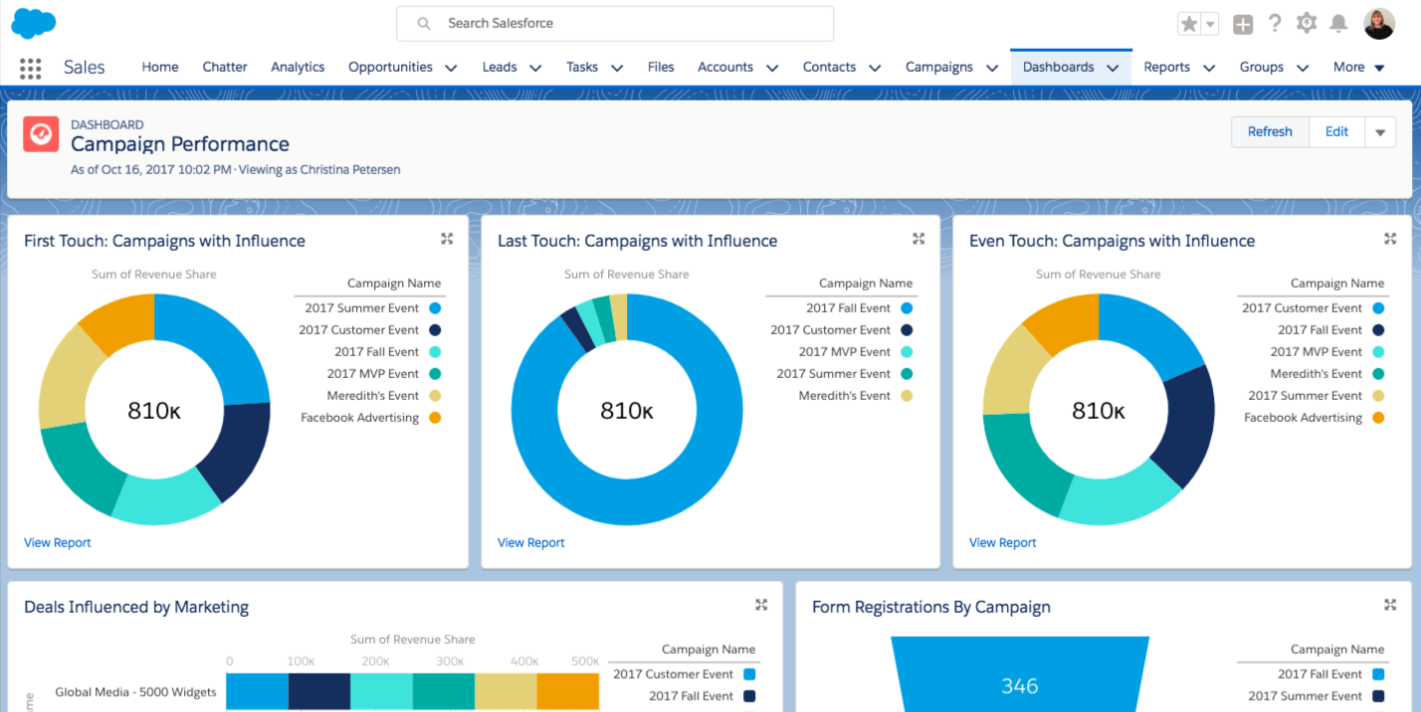The height and width of the screenshot is (712, 1421).
Task: Click 2017 Fall Event in Even Touch legend
Action: pyautogui.click(x=1320, y=330)
